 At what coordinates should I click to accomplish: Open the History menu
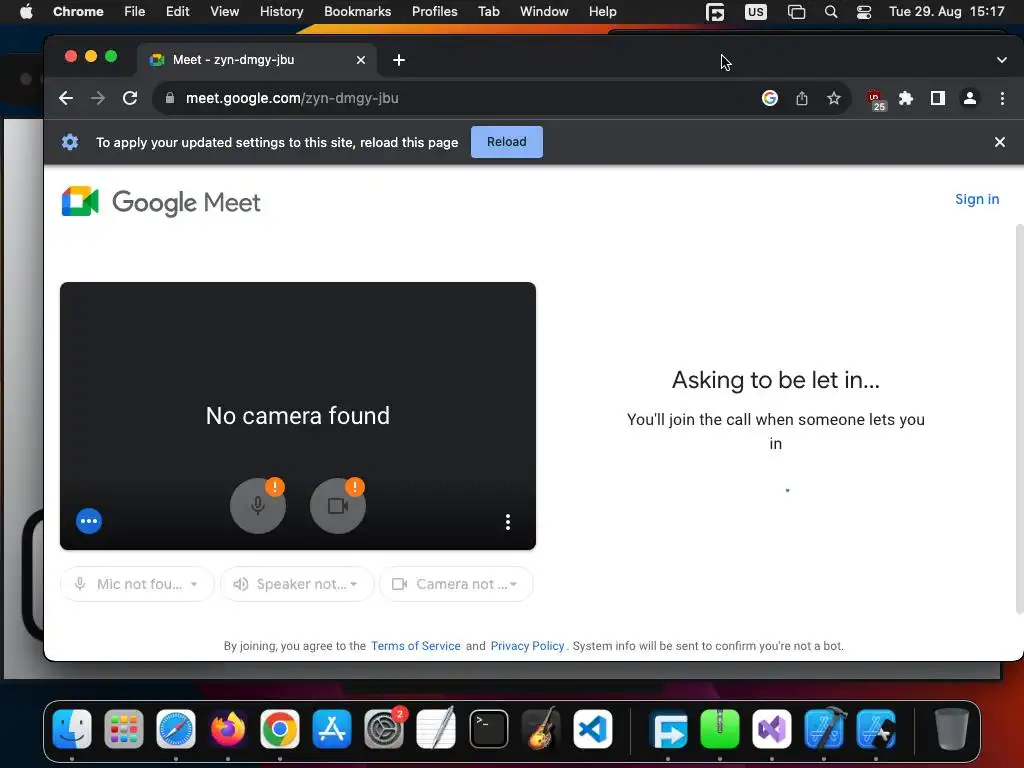[x=281, y=12]
